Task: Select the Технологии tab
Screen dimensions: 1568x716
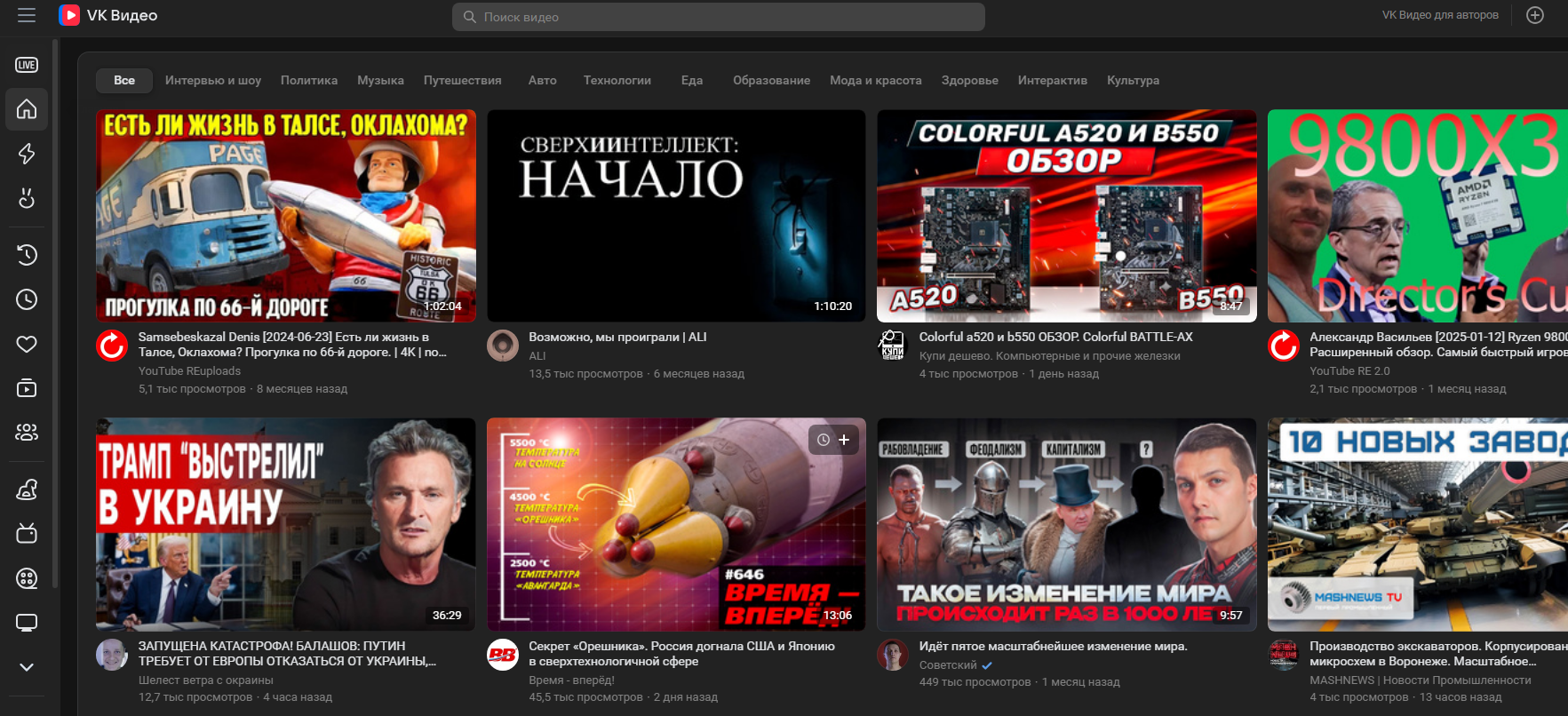Action: [x=617, y=80]
